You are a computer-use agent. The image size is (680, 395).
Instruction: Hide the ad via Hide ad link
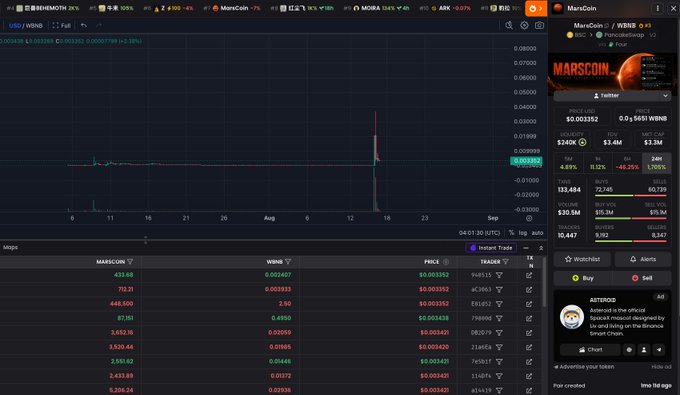click(661, 367)
